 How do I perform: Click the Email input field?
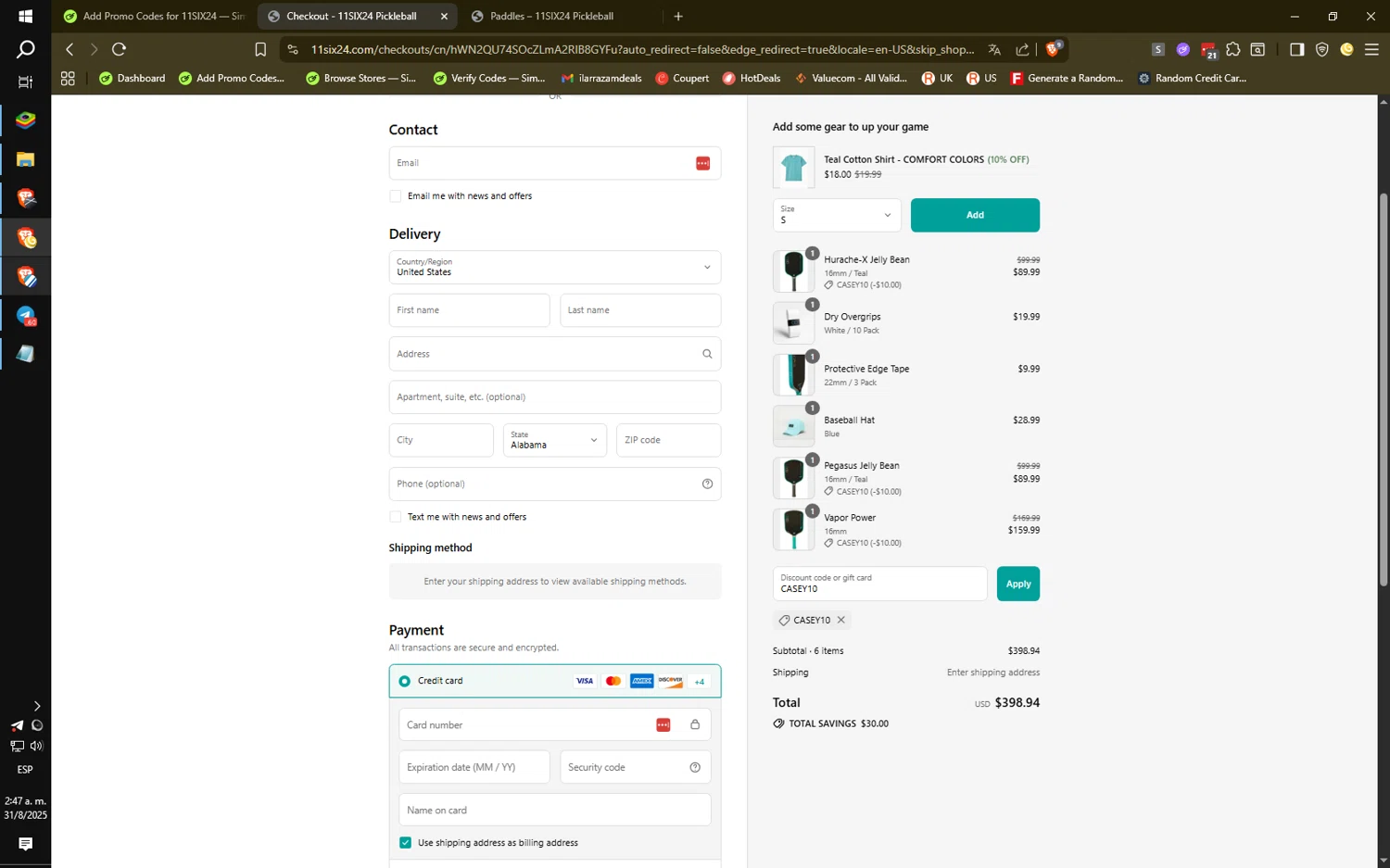tap(555, 163)
